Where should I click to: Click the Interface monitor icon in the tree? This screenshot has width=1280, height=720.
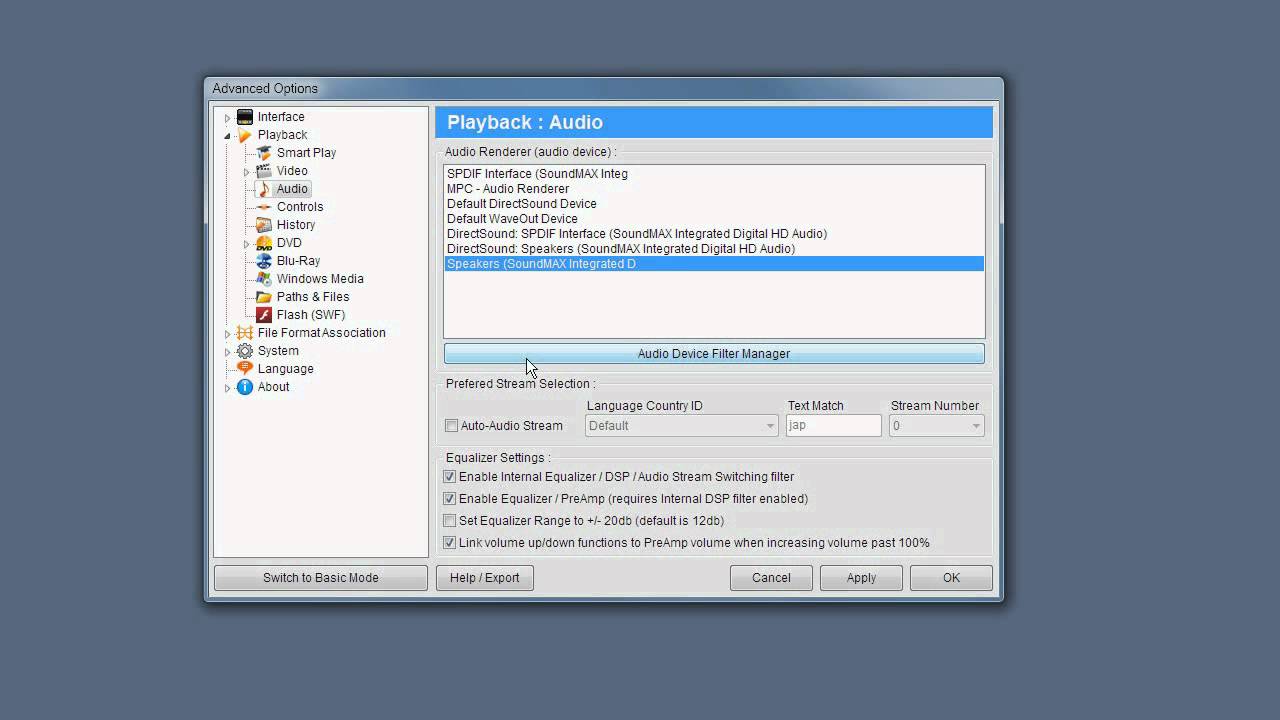245,117
